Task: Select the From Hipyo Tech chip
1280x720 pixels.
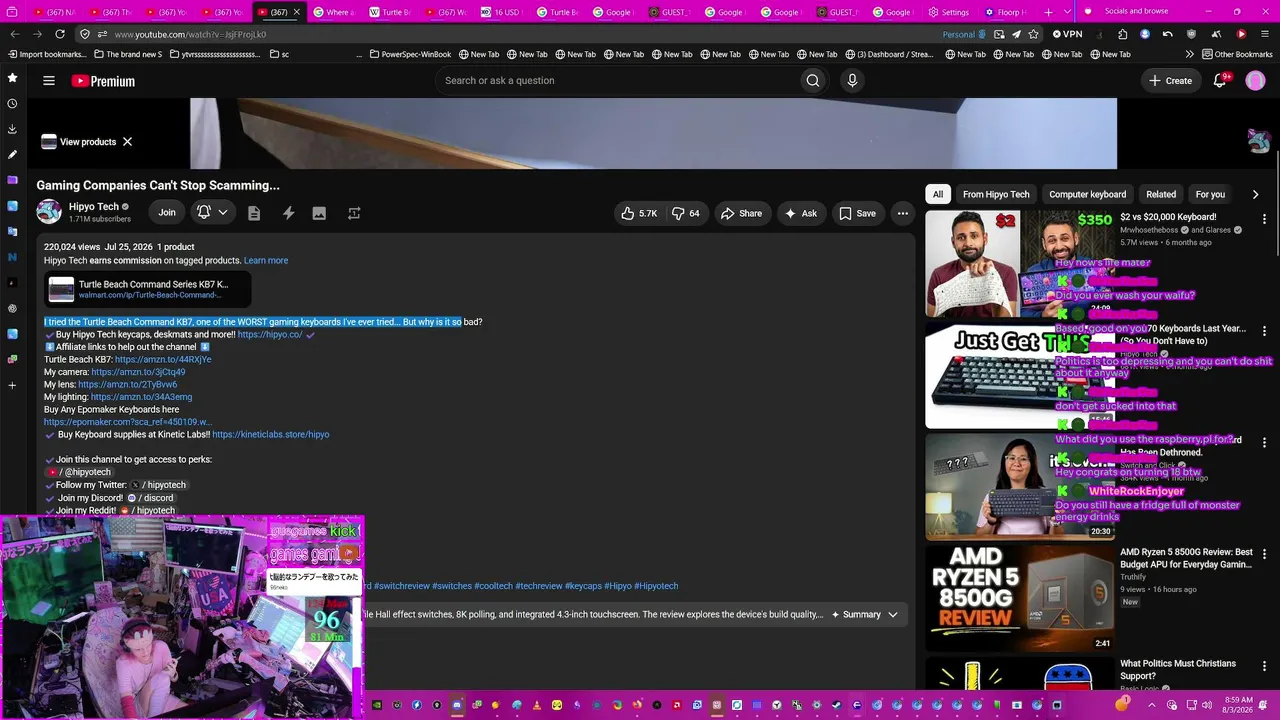Action: [x=996, y=194]
